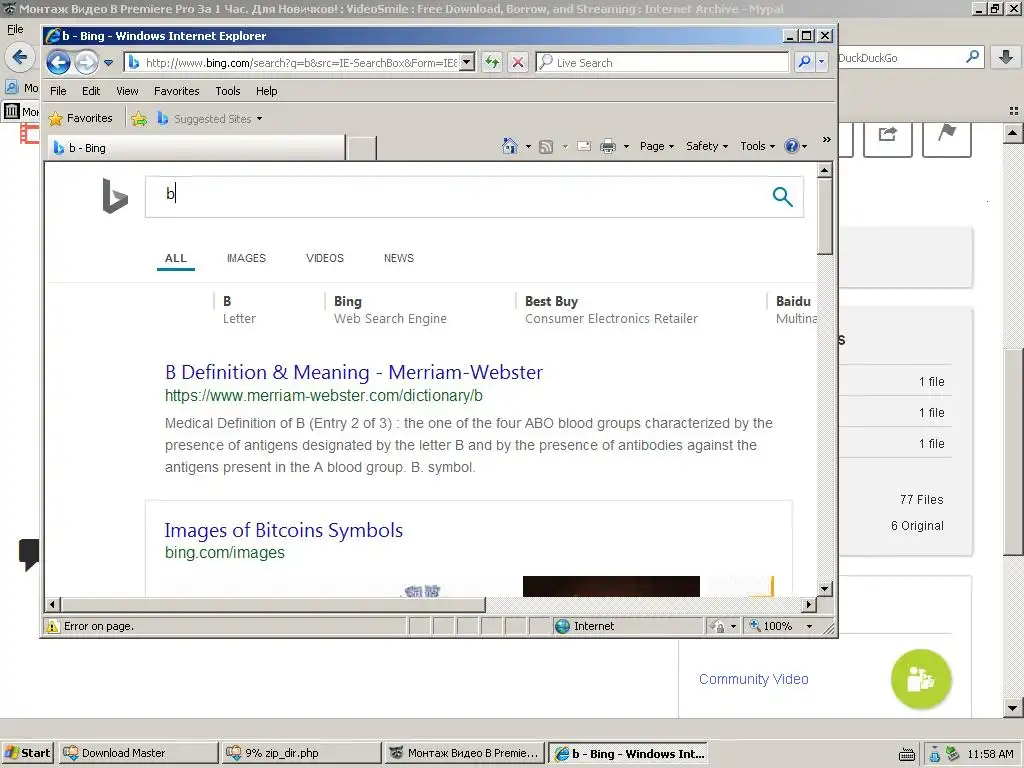Click the Bing logo
The width and height of the screenshot is (1024, 768).
coord(115,195)
